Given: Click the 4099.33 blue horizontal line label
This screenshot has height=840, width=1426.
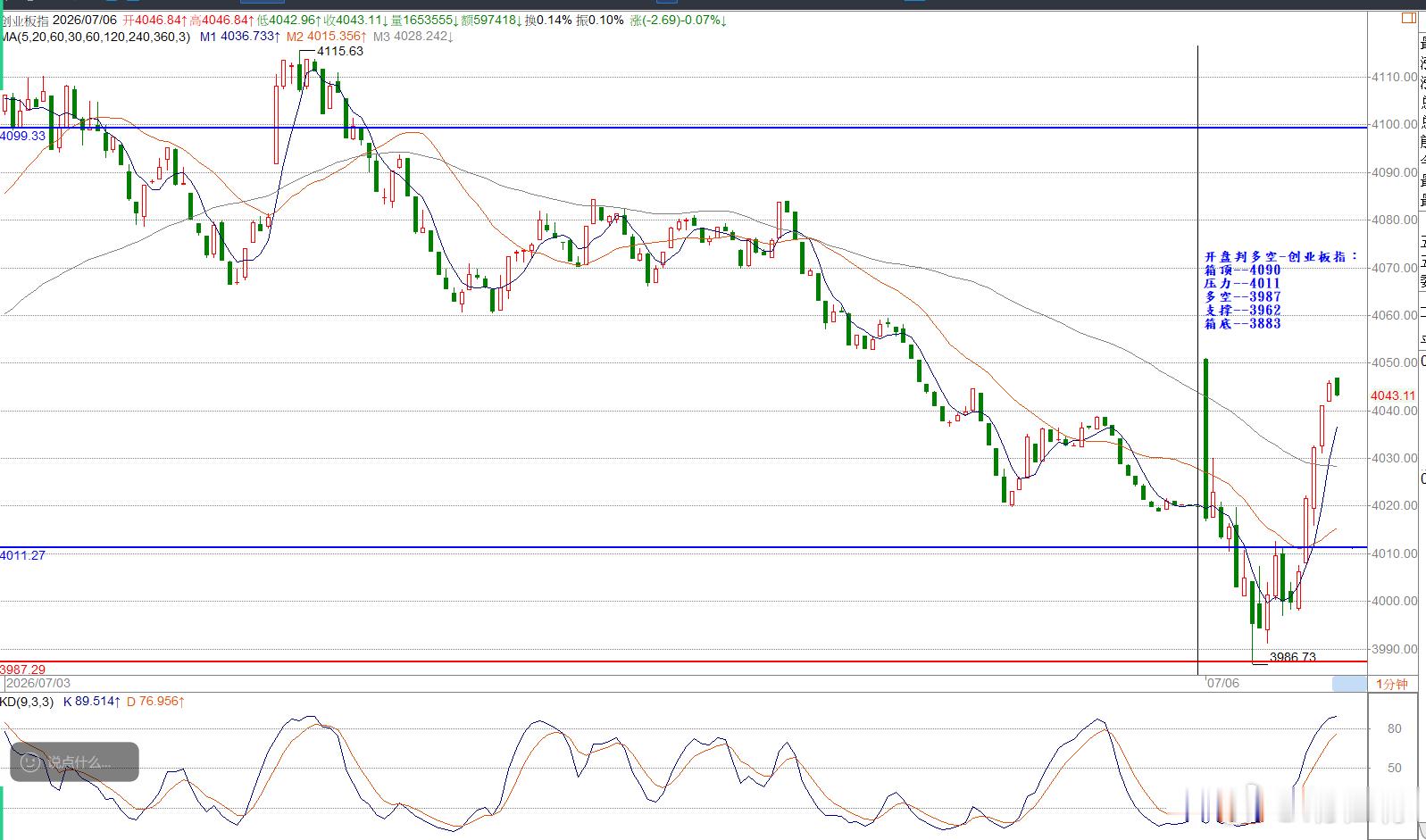Looking at the screenshot, I should (23, 136).
